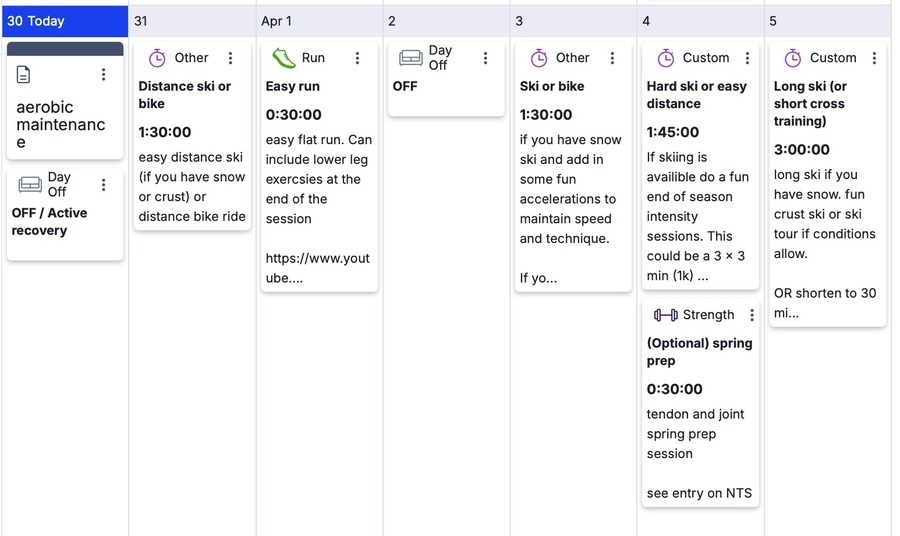Click the green running shoe icon
Screen dimensions: 900x536
point(283,58)
